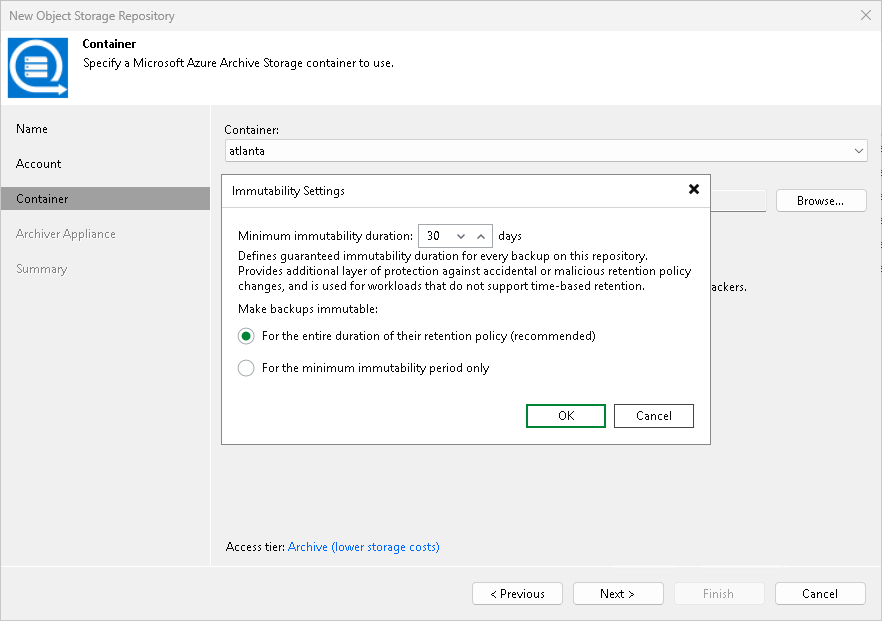The image size is (882, 621).
Task: Confirm immutability settings with OK
Action: pyautogui.click(x=566, y=416)
